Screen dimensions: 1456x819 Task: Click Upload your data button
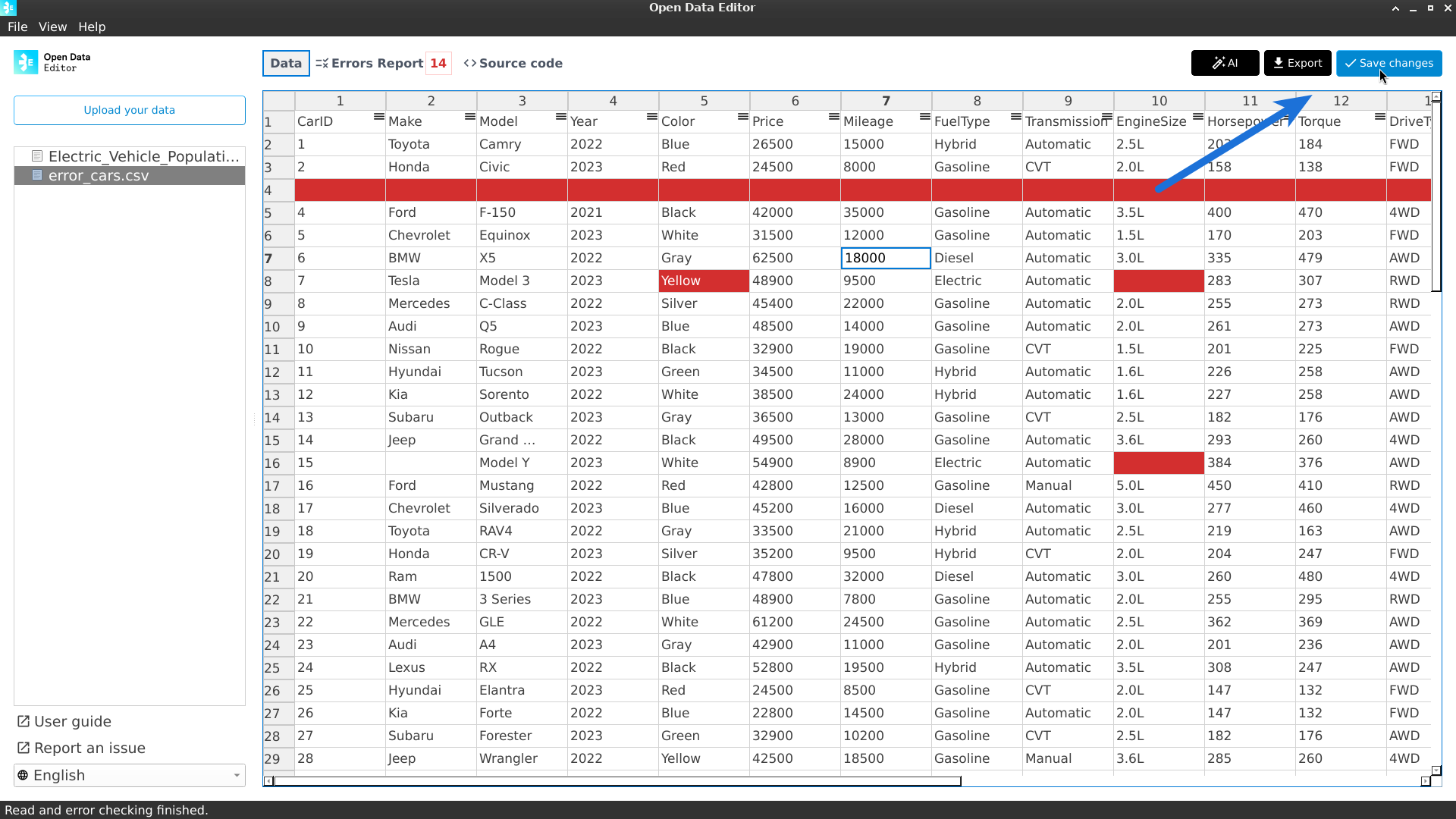pyautogui.click(x=129, y=110)
